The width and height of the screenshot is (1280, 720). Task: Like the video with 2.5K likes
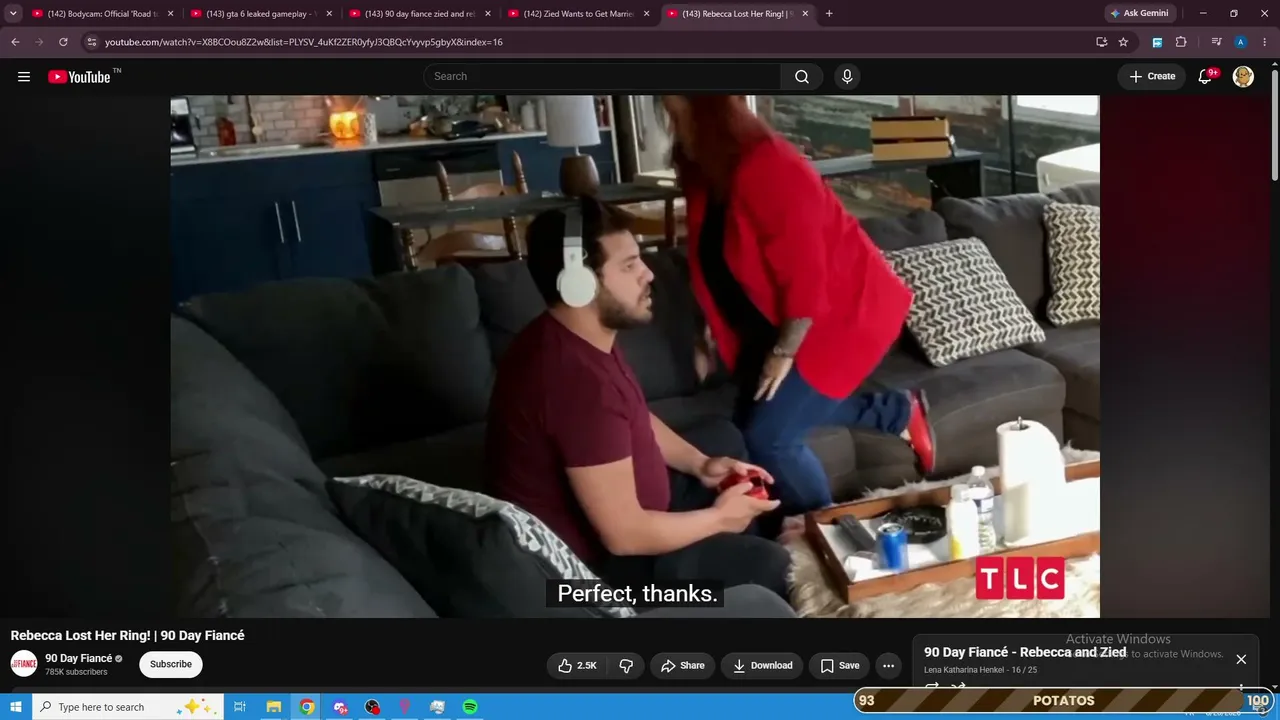pyautogui.click(x=578, y=666)
